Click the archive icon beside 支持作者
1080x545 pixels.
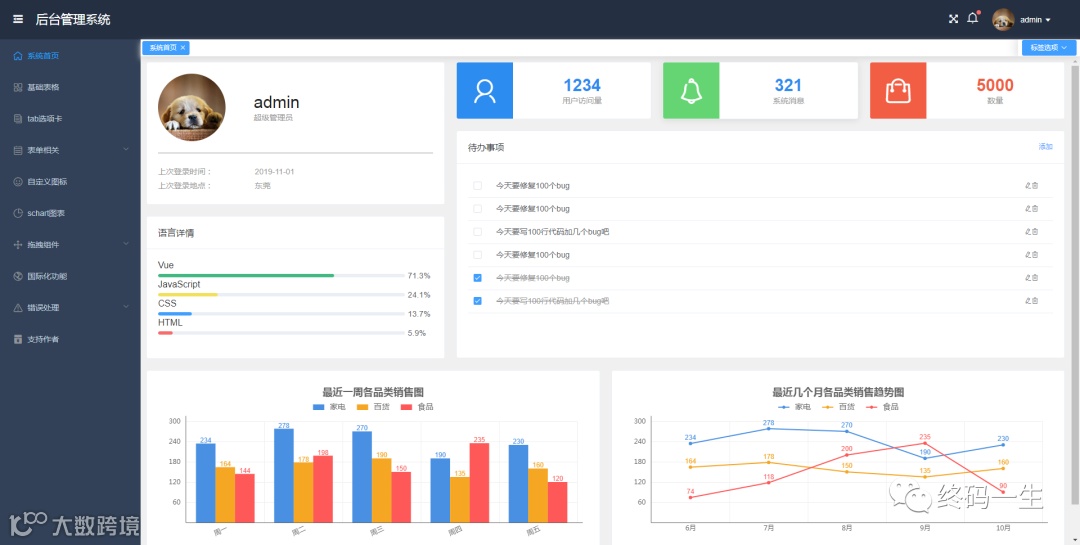(x=18, y=340)
